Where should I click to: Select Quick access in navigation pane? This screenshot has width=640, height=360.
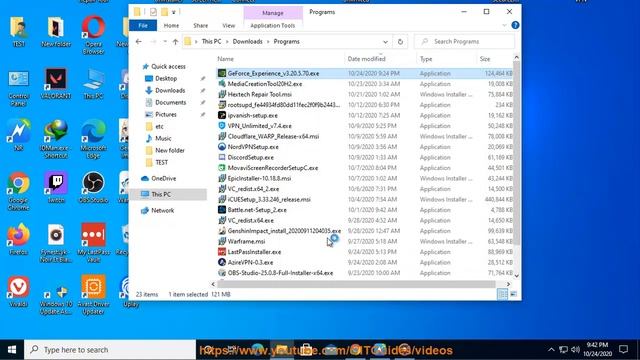pyautogui.click(x=168, y=66)
